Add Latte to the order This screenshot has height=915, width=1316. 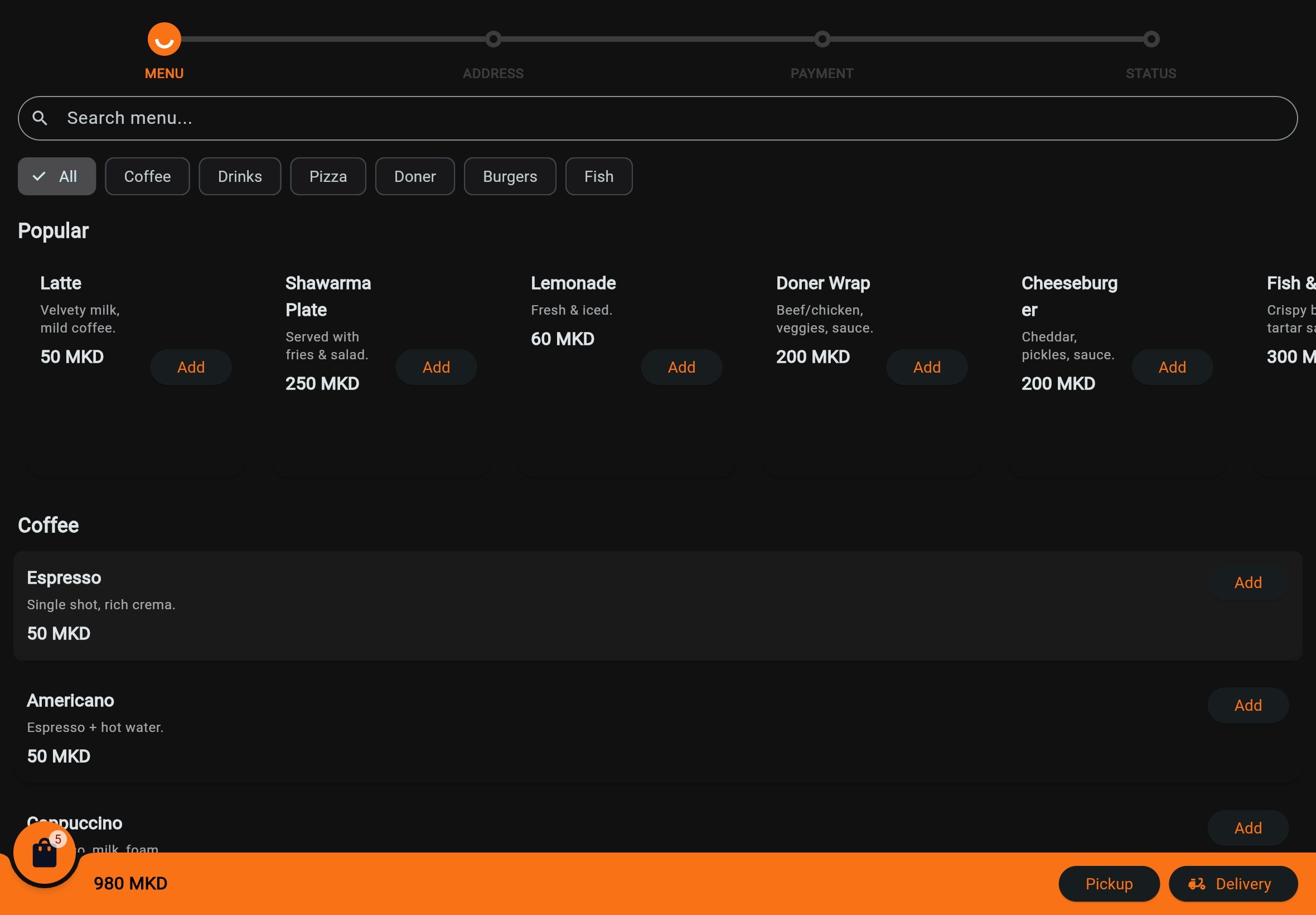click(190, 367)
